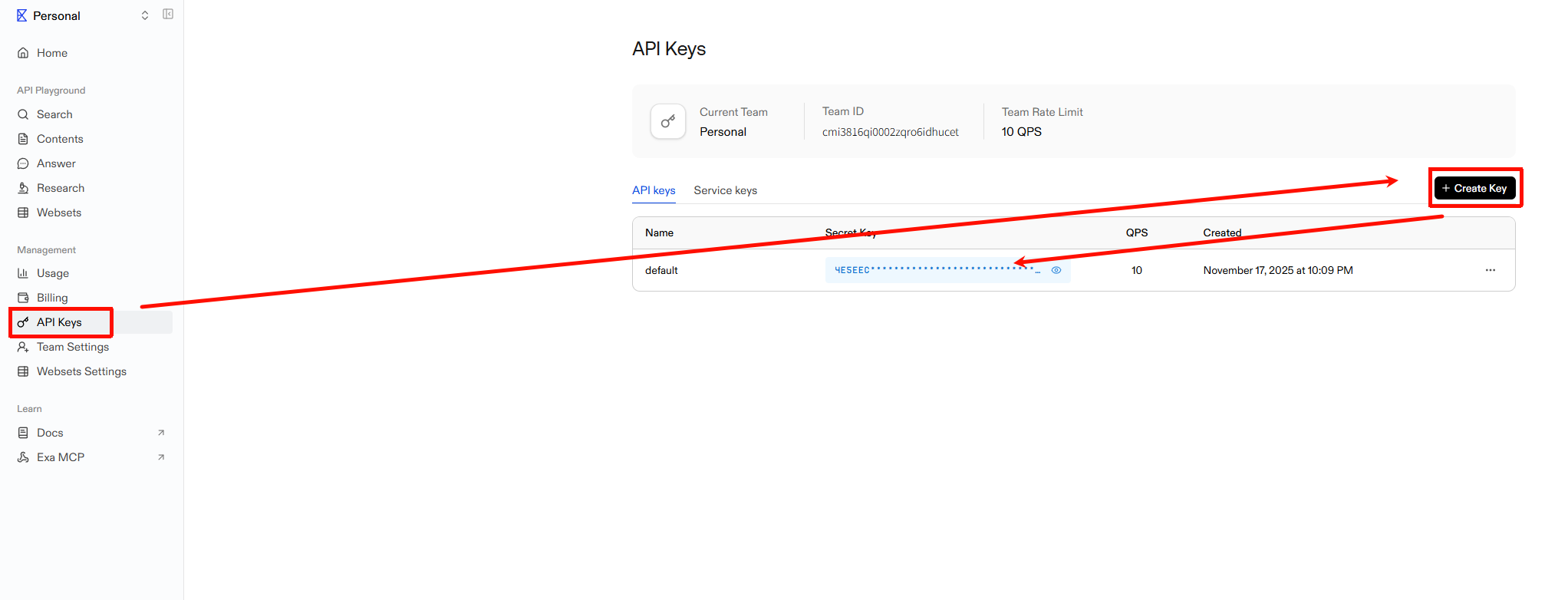The width and height of the screenshot is (1568, 600).
Task: Click the Exa MCP webhook icon
Action: pos(23,457)
